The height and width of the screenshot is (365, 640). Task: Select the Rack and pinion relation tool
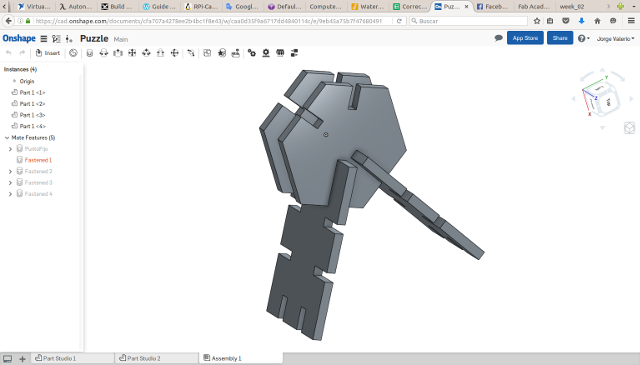[266, 53]
